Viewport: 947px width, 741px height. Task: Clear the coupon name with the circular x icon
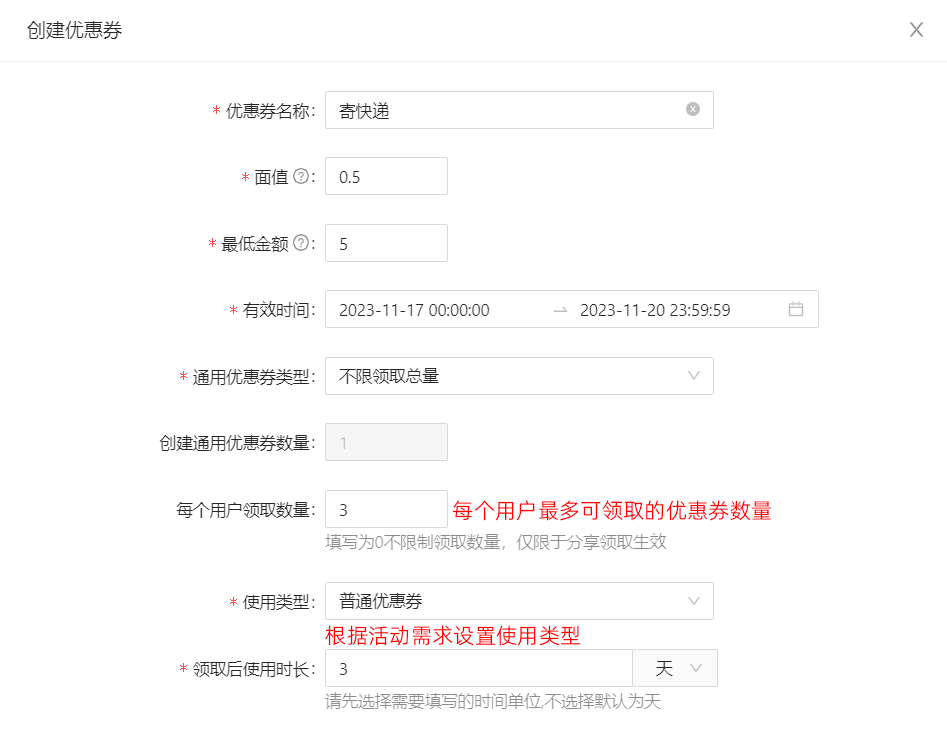pos(693,109)
